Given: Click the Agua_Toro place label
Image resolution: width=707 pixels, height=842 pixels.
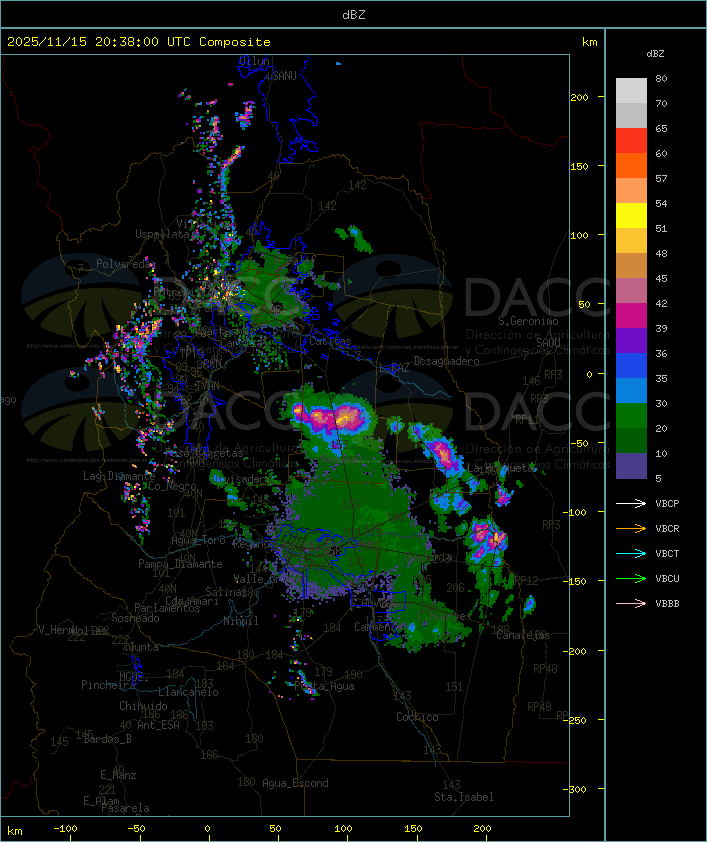Looking at the screenshot, I should point(198,540).
